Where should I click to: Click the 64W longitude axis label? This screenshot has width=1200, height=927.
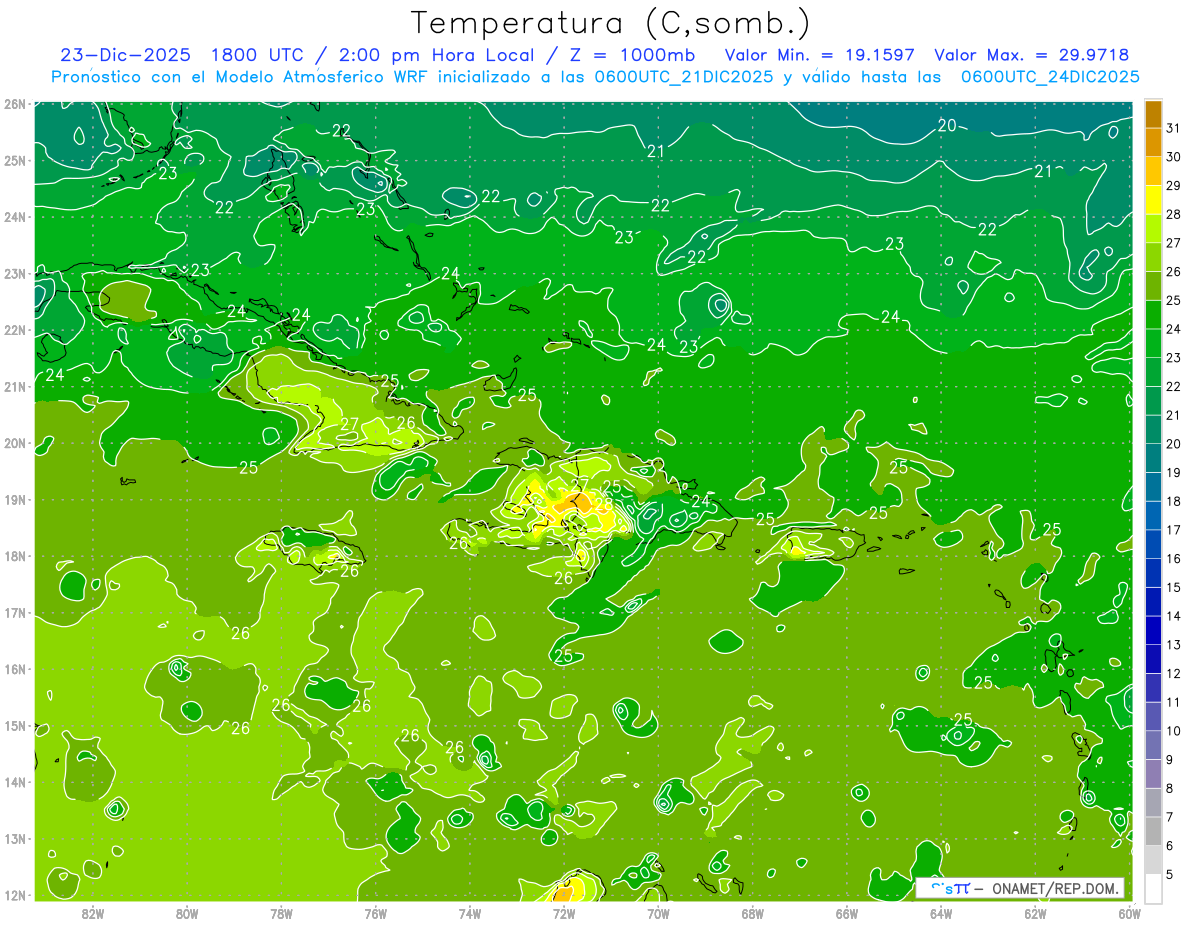click(x=941, y=912)
